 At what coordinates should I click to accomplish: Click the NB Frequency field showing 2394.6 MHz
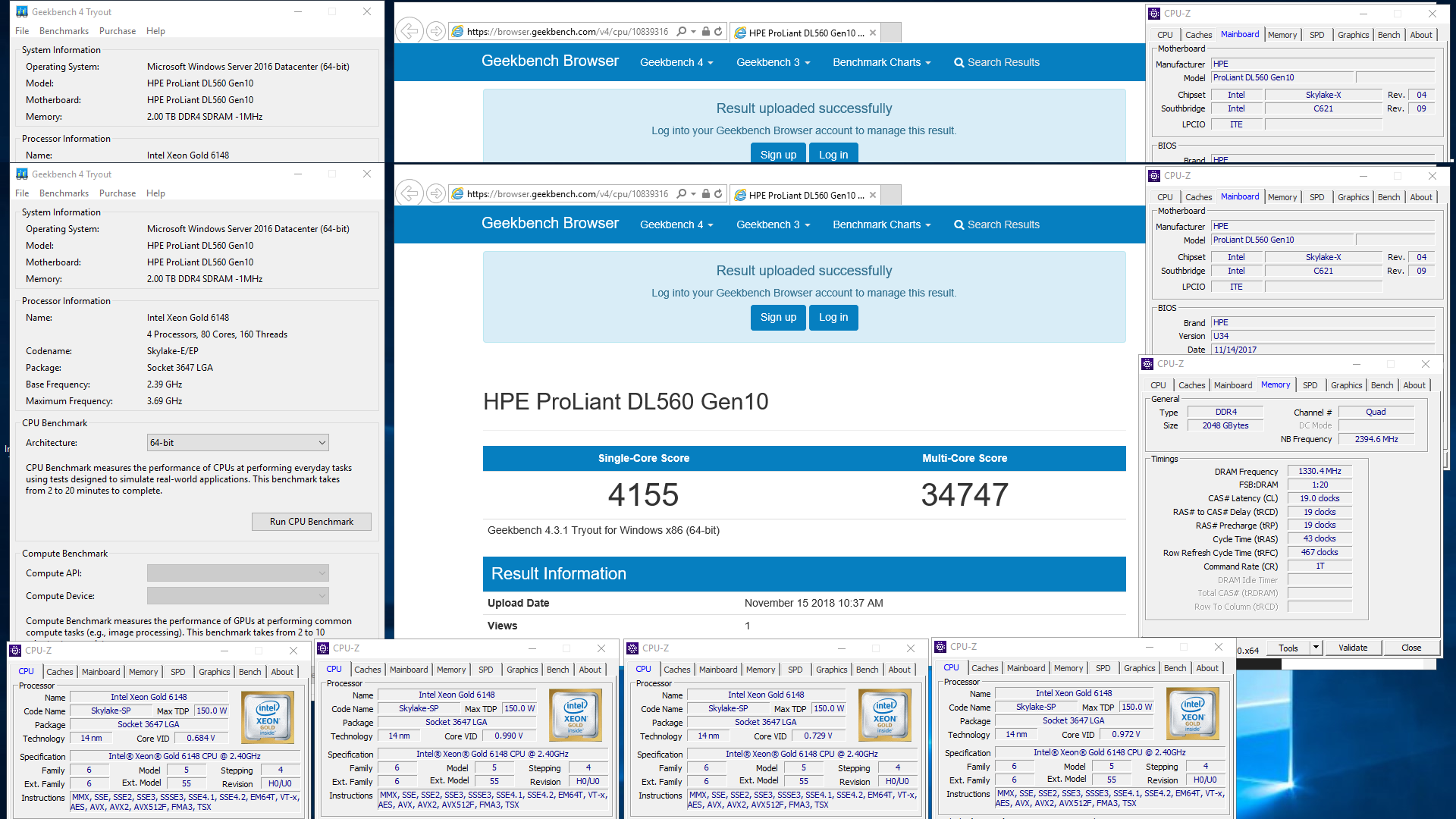click(1376, 439)
